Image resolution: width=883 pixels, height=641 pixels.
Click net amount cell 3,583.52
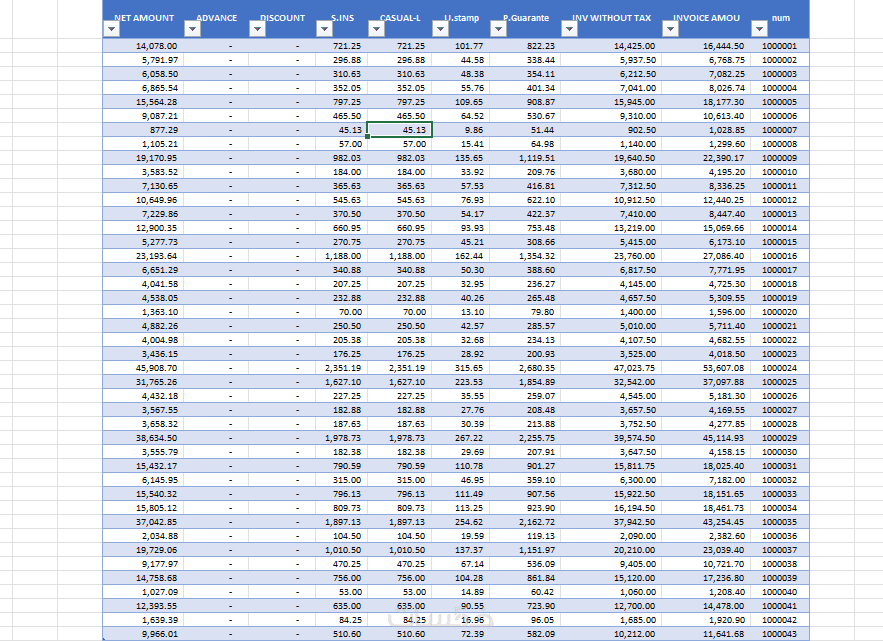(x=144, y=172)
